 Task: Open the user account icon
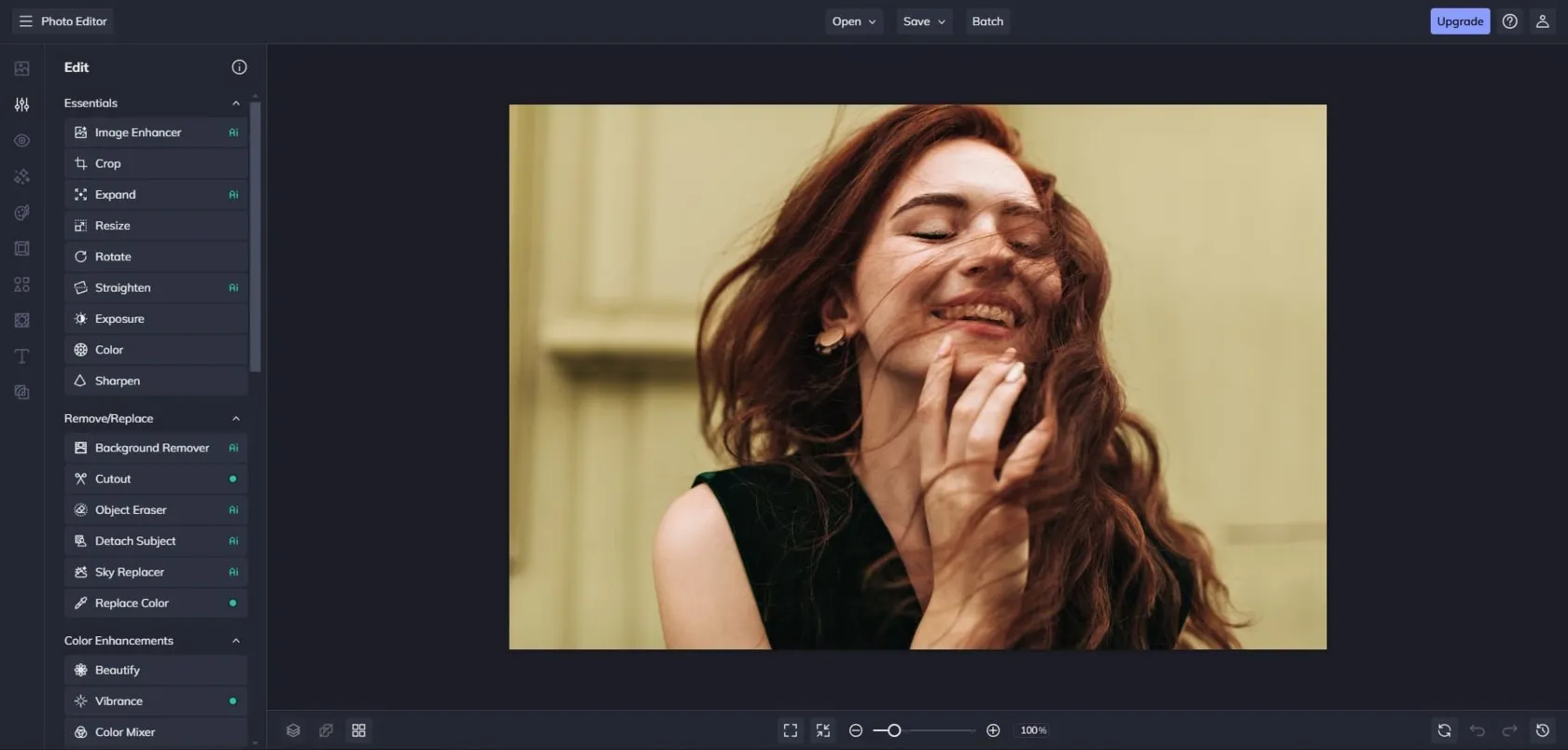click(x=1542, y=21)
